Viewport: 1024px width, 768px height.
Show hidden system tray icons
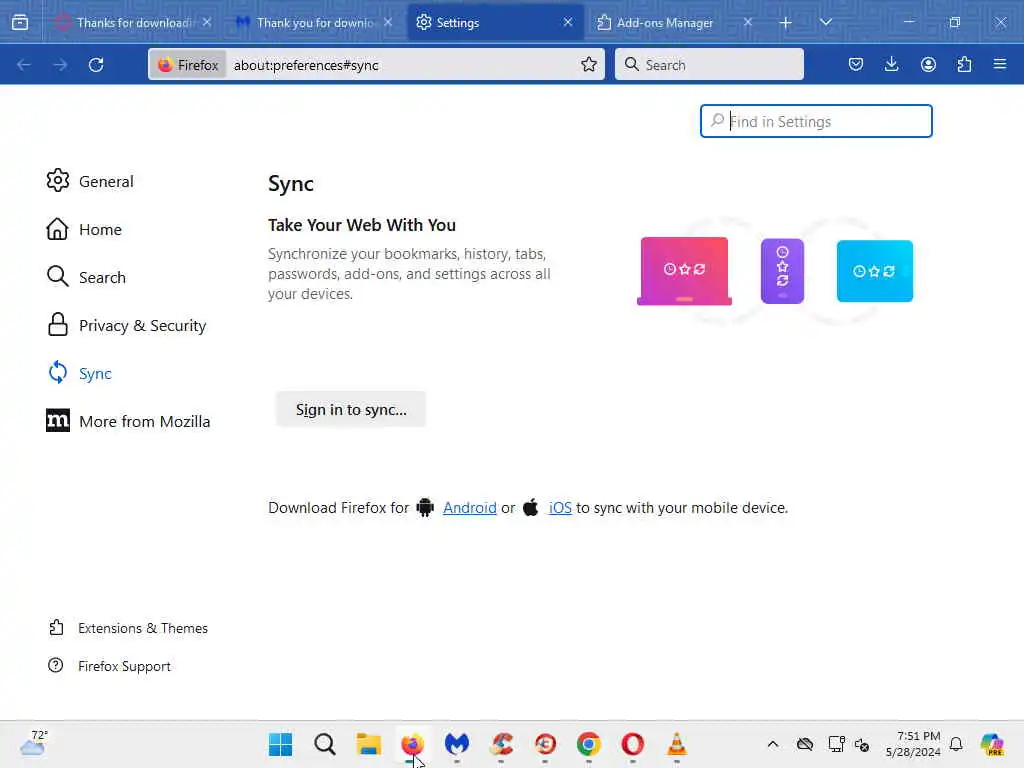click(773, 744)
